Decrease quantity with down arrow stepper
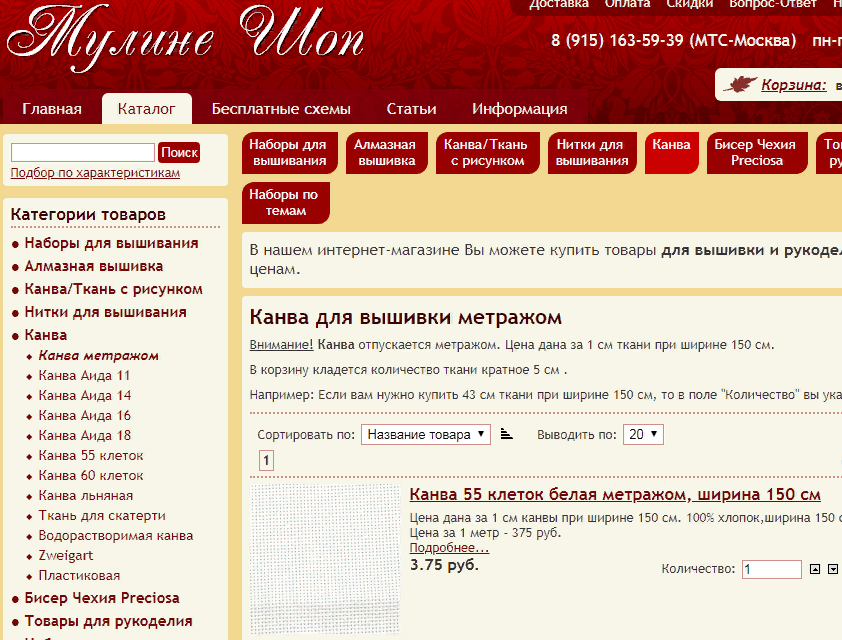 (x=833, y=569)
